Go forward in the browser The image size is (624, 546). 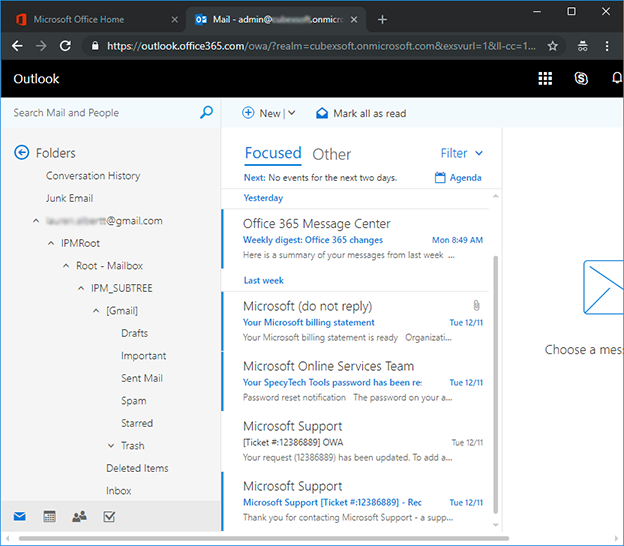tap(41, 46)
